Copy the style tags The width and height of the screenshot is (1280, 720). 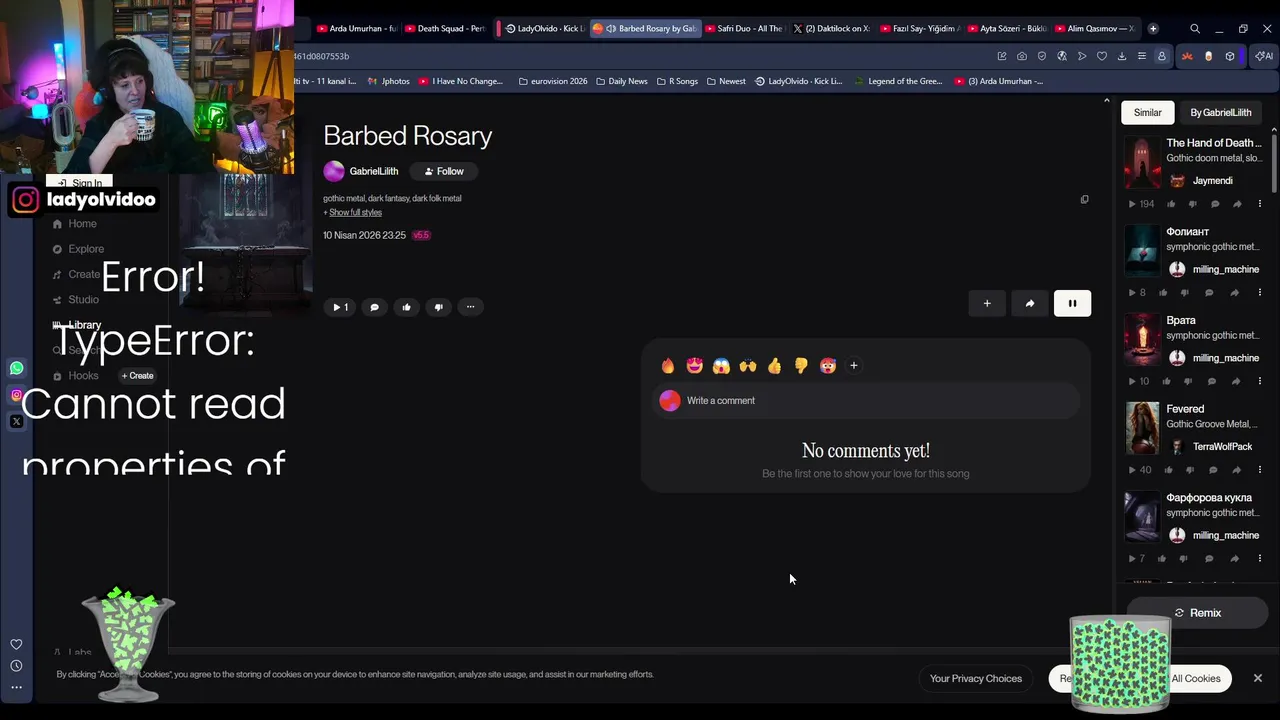[1084, 199]
